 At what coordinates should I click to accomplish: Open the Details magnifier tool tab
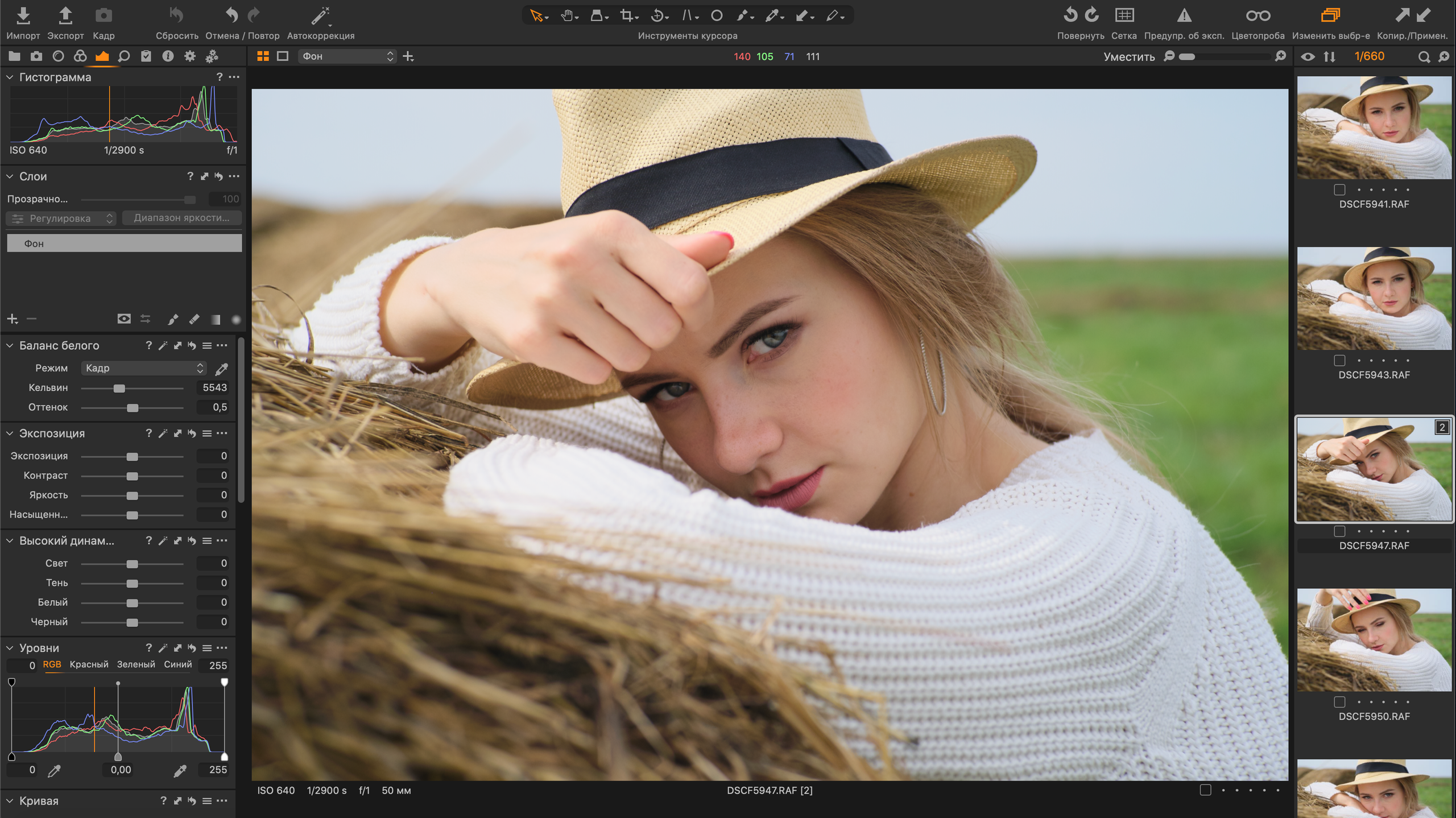(124, 56)
